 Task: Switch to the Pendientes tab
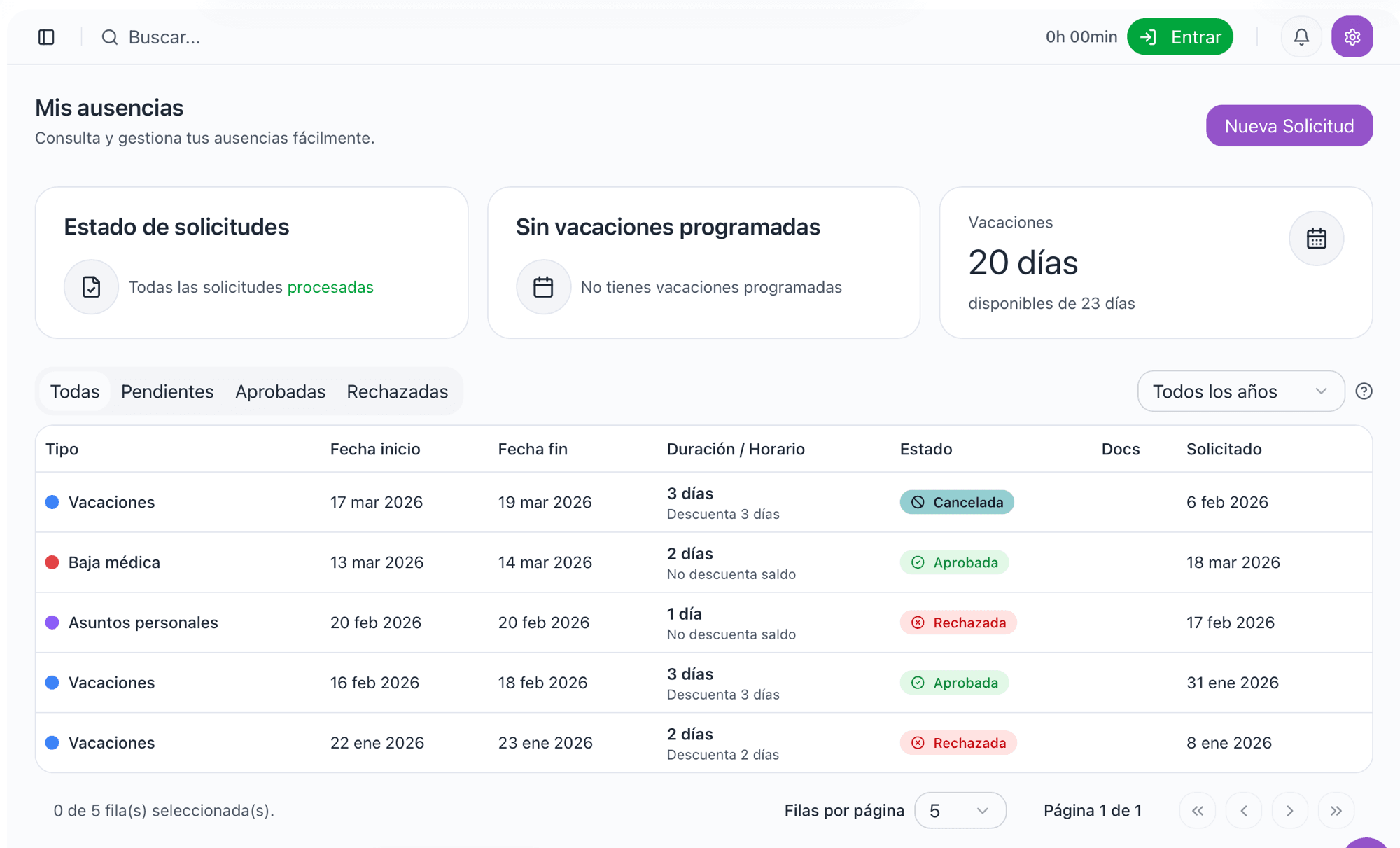pos(167,391)
